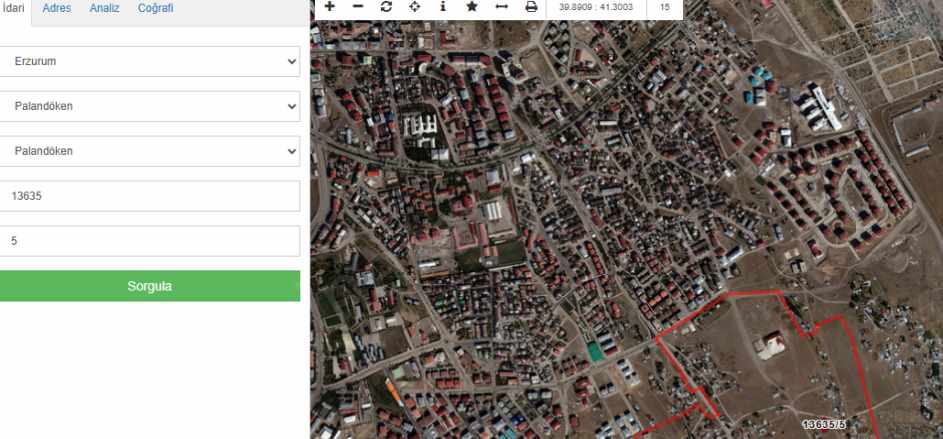Open the second Palandöken neighborhood dropdown
Image resolution: width=943 pixels, height=439 pixels.
[149, 151]
